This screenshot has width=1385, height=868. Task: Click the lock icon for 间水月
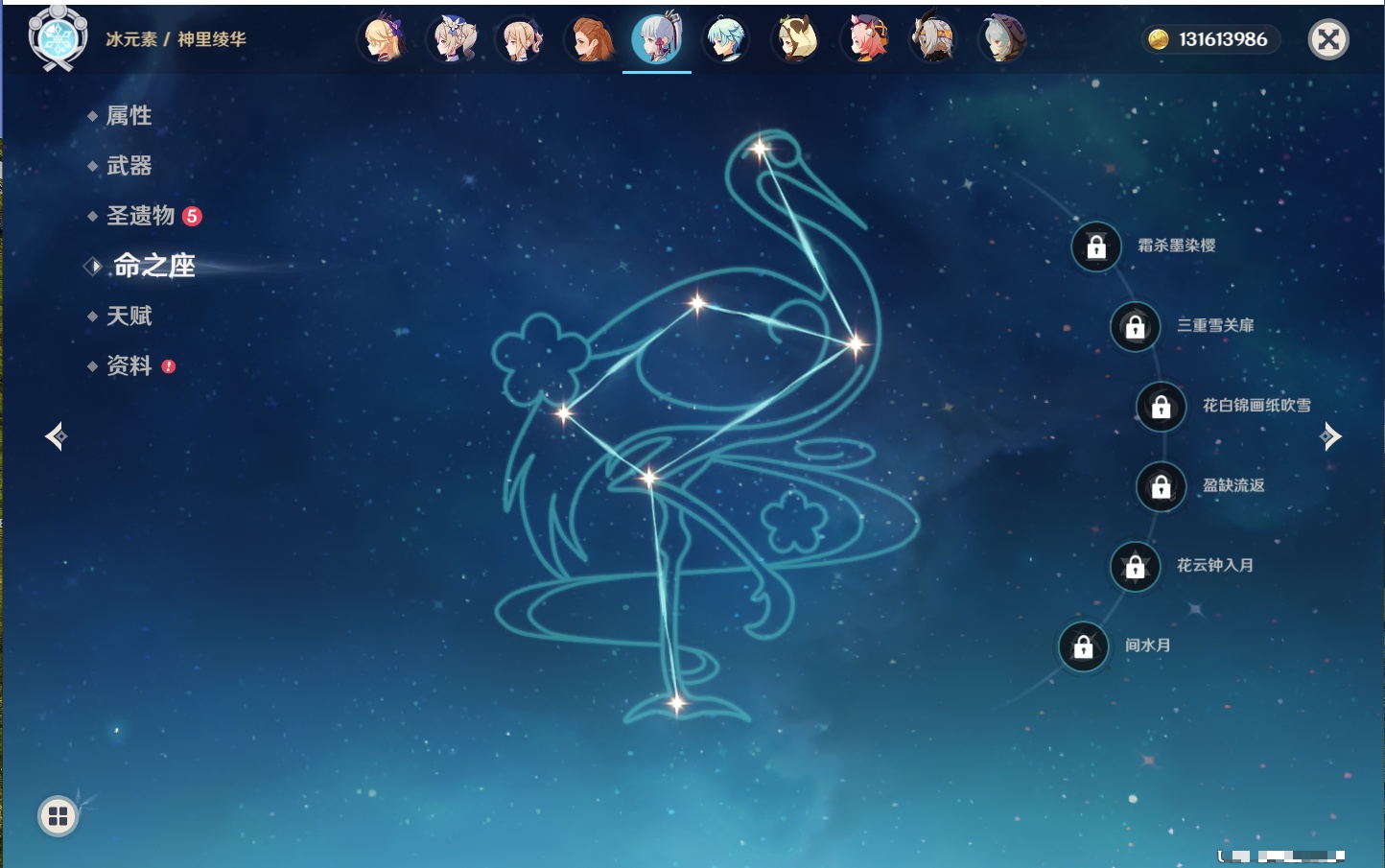(x=1083, y=646)
